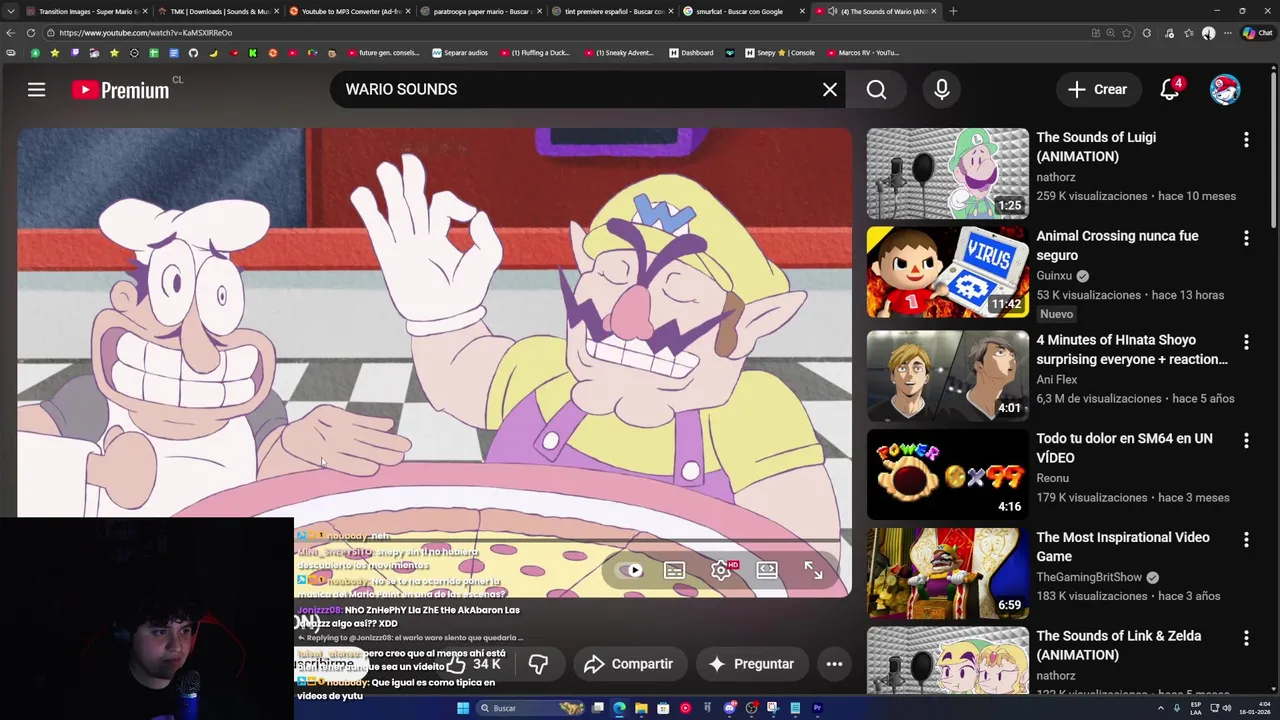Open options for the Hinata Shoyo video
Screen dimensions: 1280x720
(1246, 343)
